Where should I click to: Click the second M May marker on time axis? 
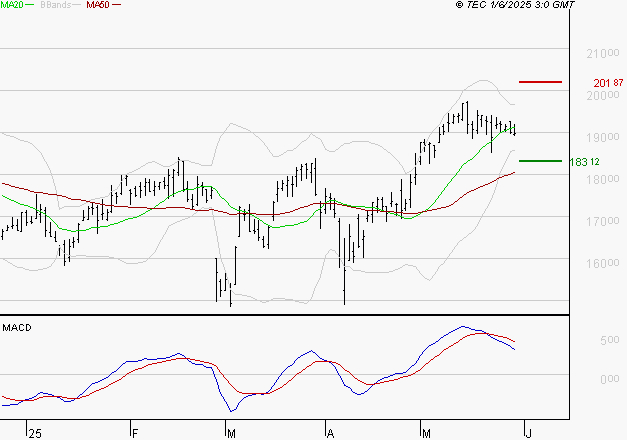pos(426,434)
